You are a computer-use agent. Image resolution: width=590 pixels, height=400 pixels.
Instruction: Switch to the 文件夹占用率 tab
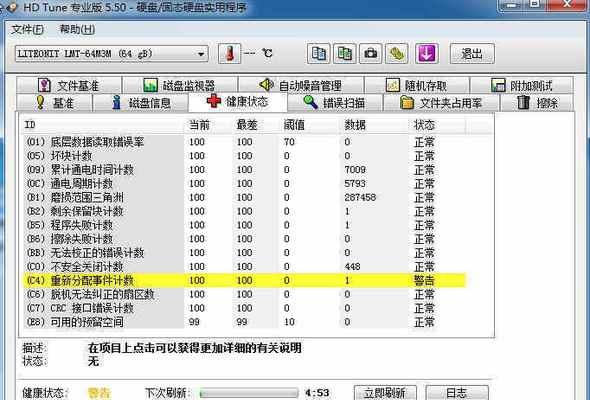[441, 103]
